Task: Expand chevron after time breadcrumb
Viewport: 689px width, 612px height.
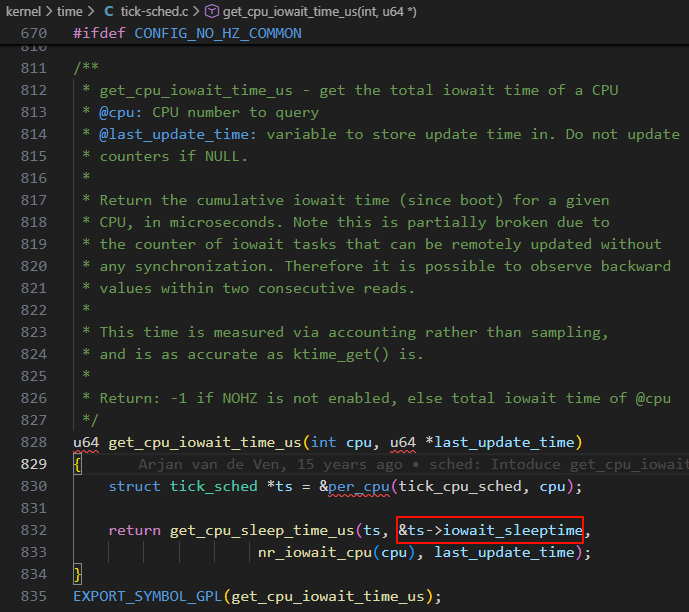Action: pos(91,11)
